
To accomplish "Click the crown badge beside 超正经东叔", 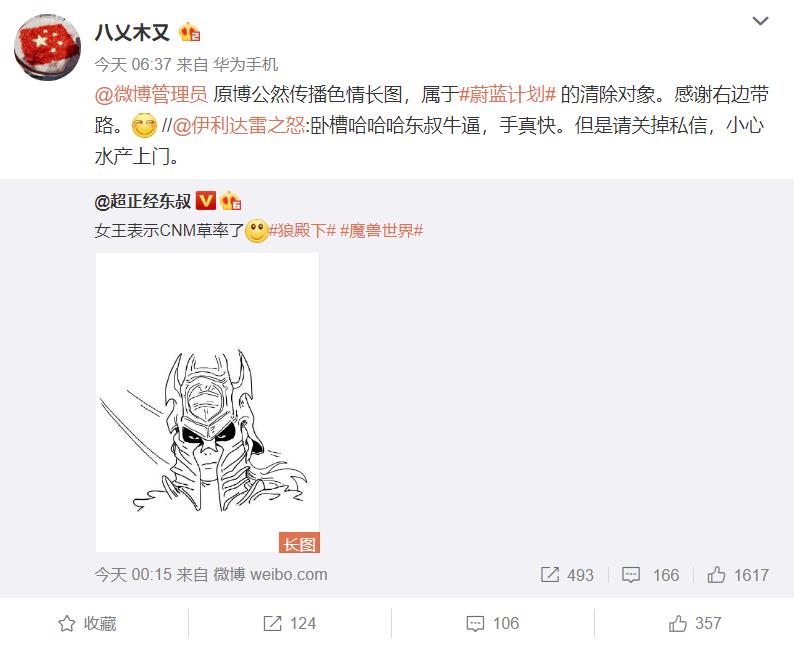I will (230, 201).
